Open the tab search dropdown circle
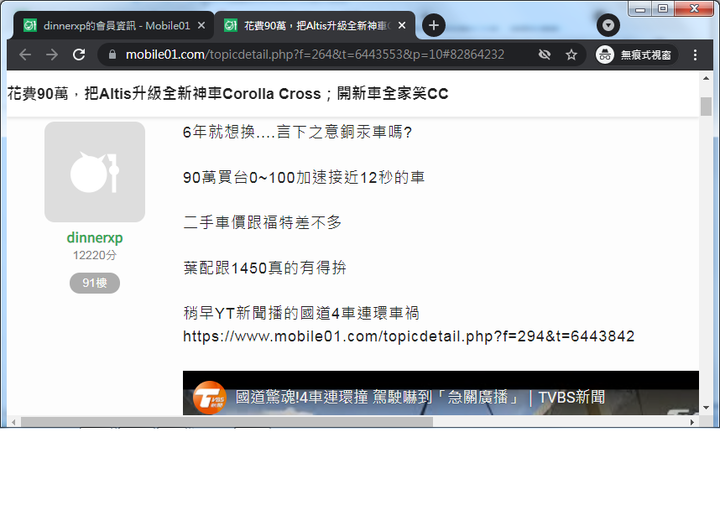Viewport: 720px width, 531px height. 608,25
